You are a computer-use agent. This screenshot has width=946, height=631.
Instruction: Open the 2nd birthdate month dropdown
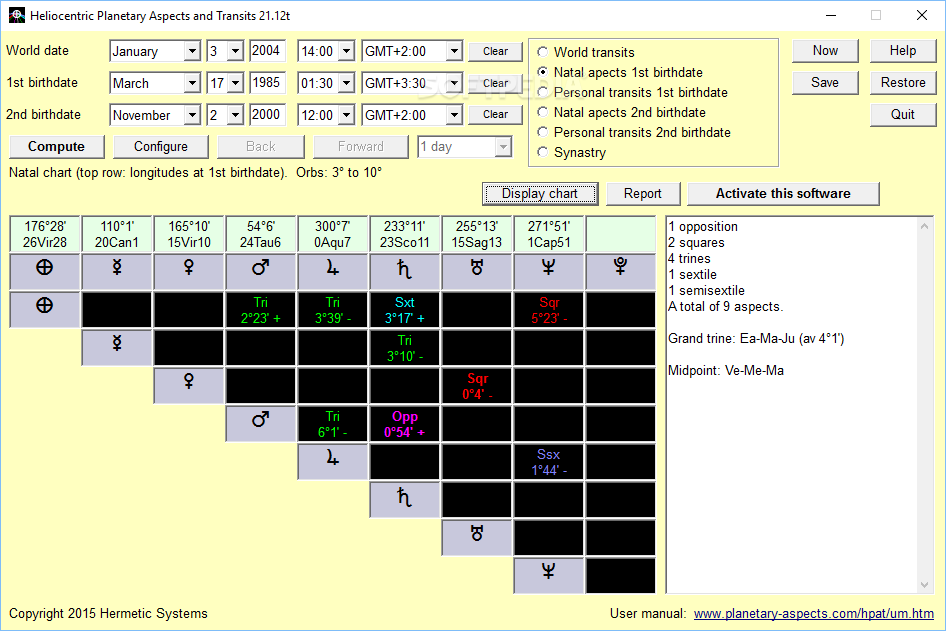point(192,115)
